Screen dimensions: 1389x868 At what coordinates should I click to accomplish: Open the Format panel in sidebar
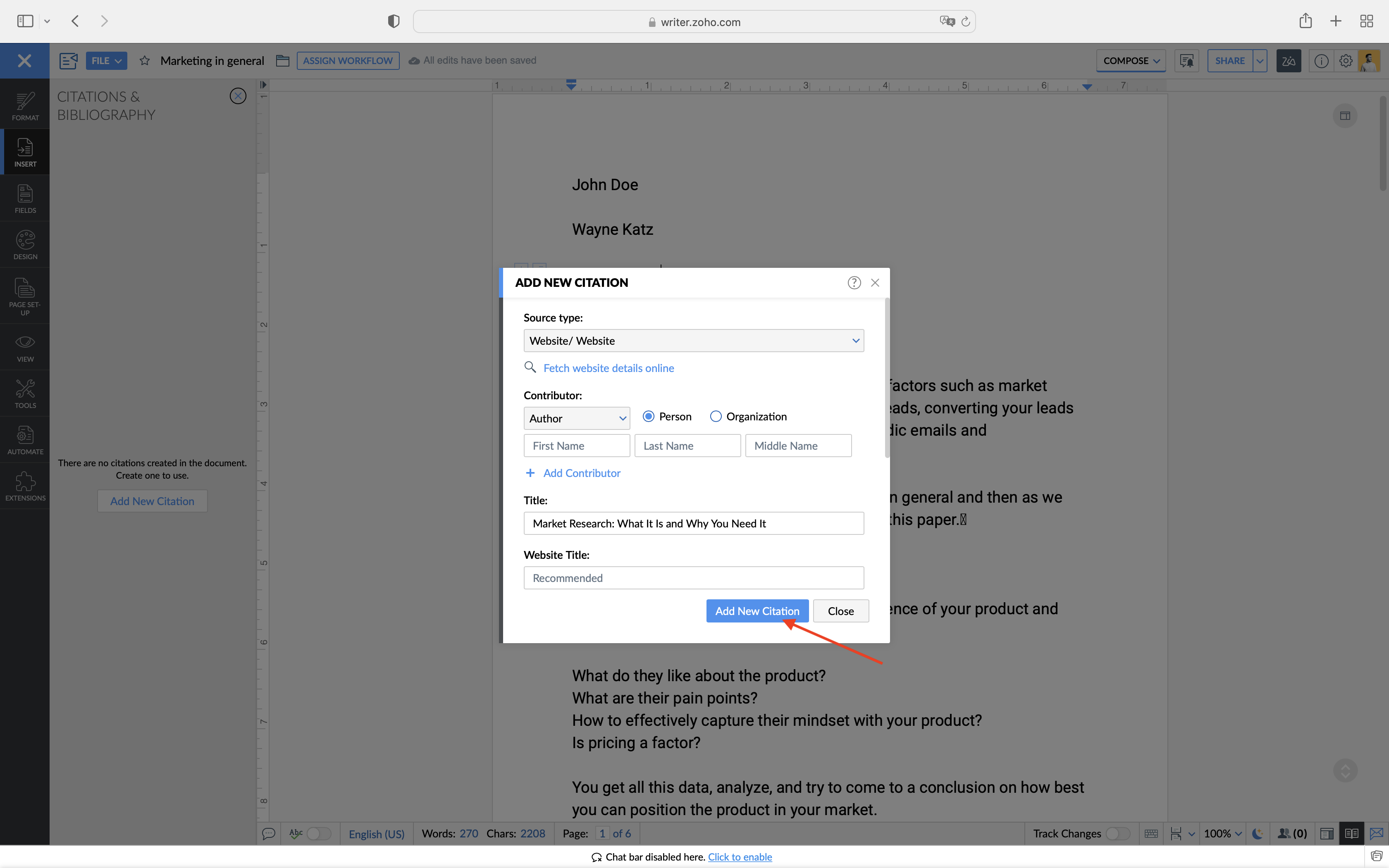tap(25, 106)
